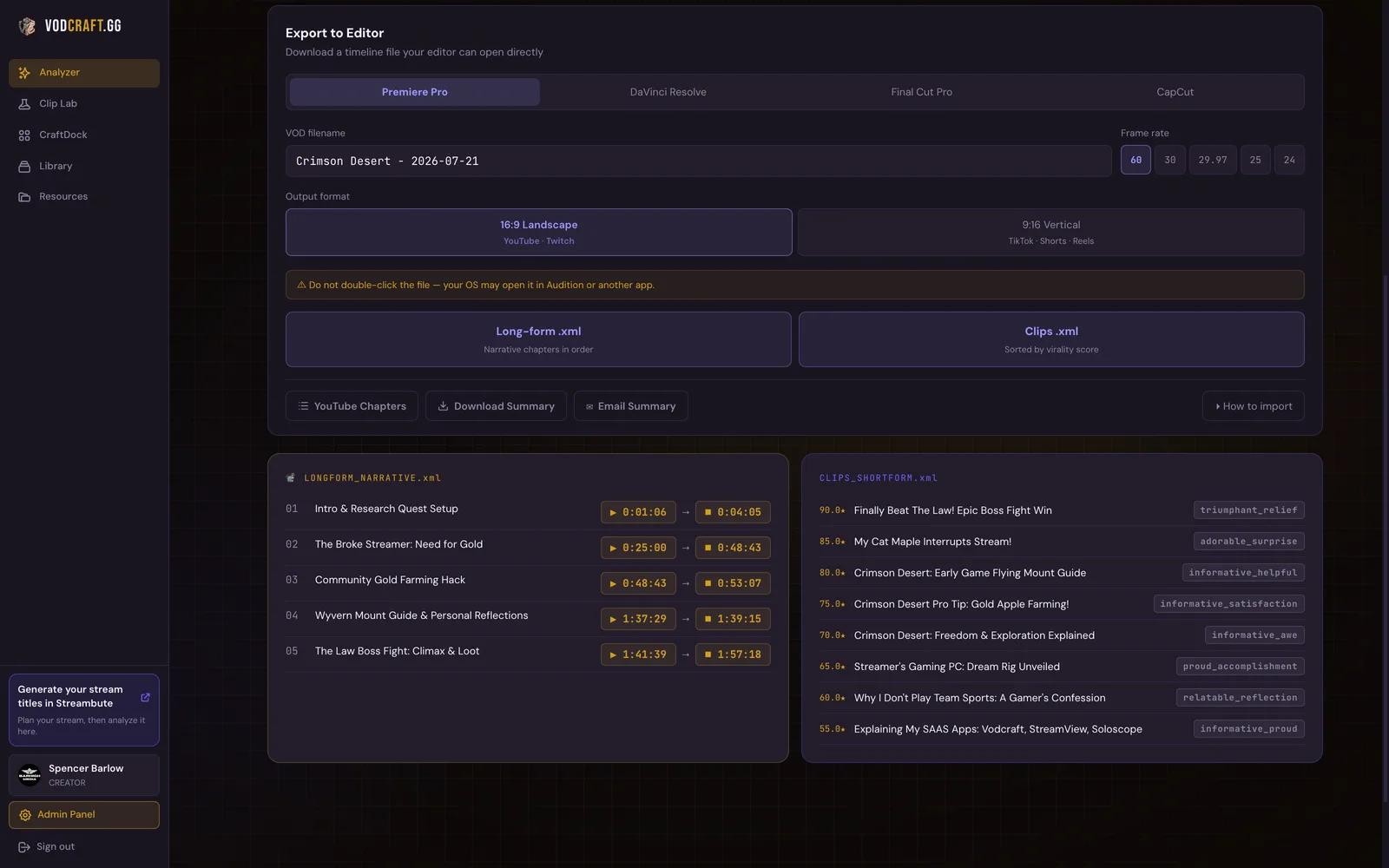
Task: Click the Download Summary download icon
Action: 443,406
